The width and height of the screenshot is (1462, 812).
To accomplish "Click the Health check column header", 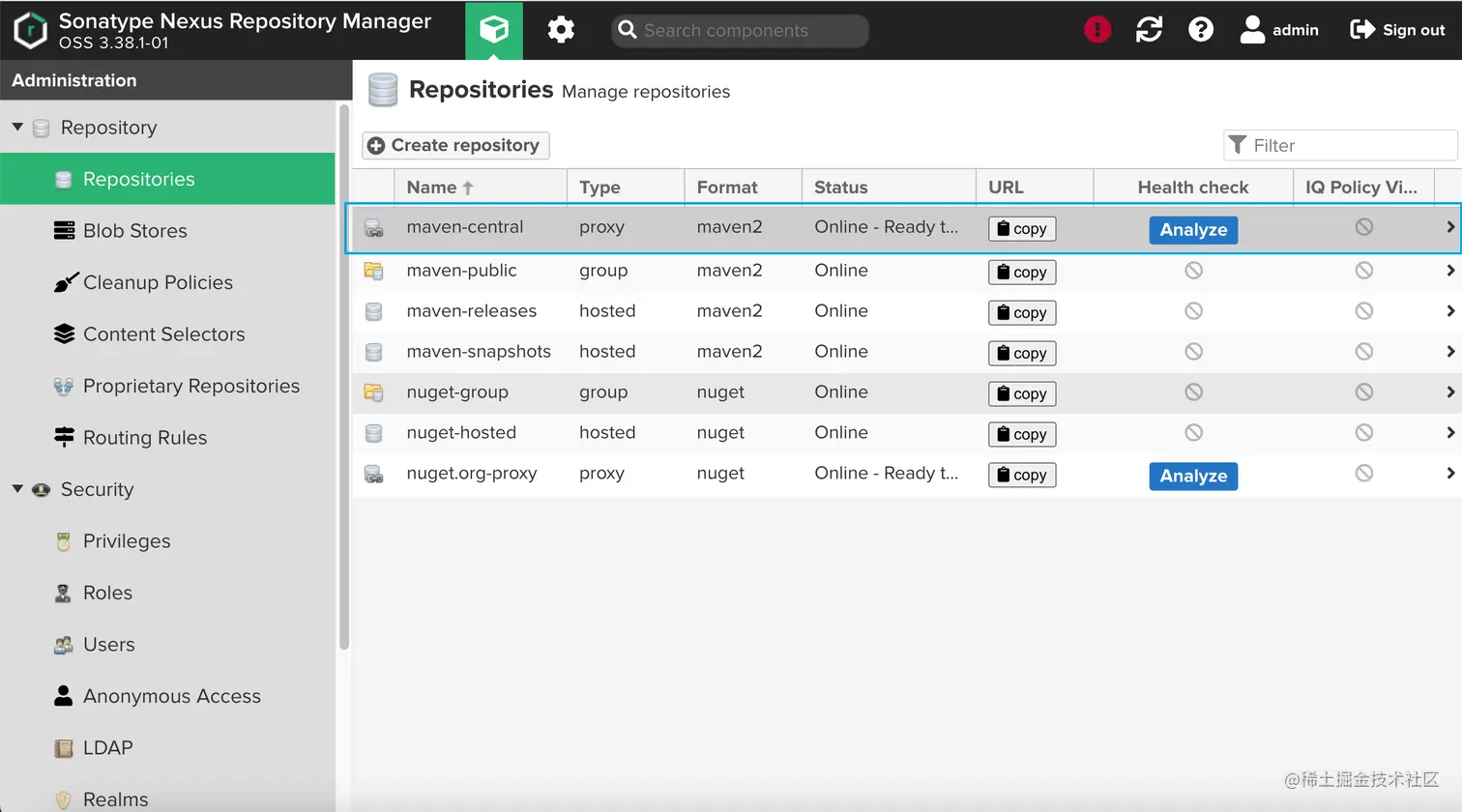I will (x=1193, y=187).
